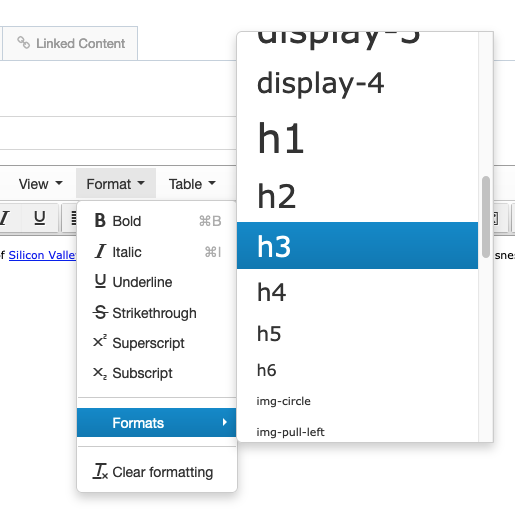Choose Underline in the Format menu
Image resolution: width=515 pixels, height=509 pixels.
(157, 282)
